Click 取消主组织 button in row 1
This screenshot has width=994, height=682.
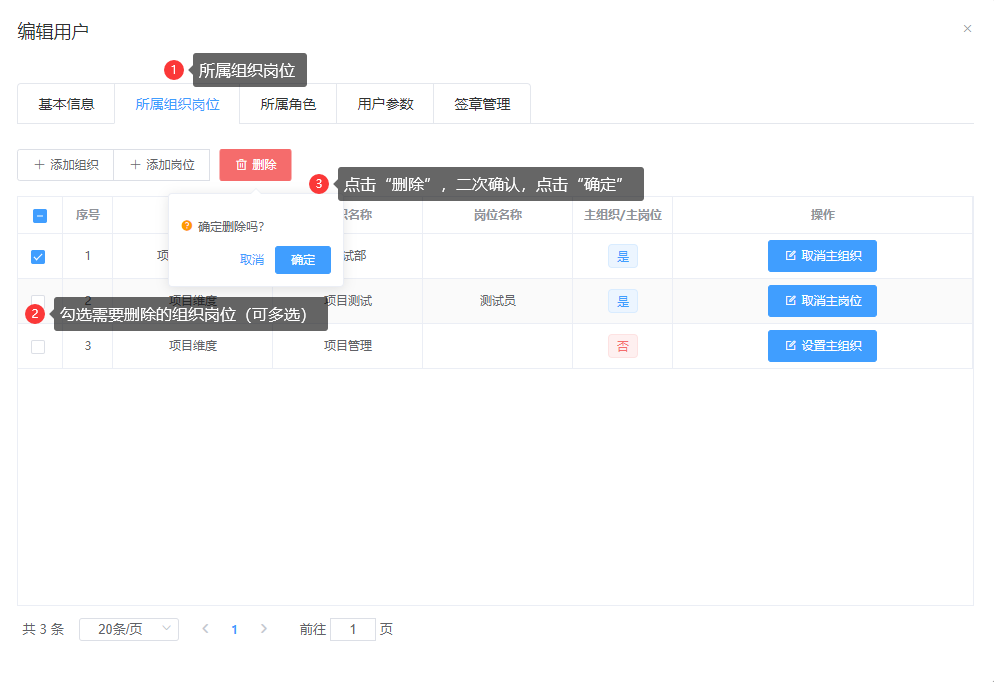822,256
